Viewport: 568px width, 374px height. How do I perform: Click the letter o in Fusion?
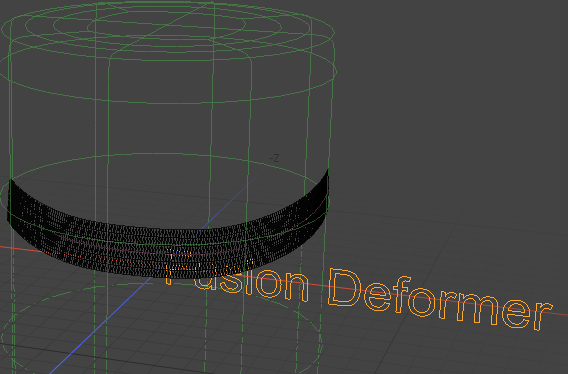pos(270,283)
